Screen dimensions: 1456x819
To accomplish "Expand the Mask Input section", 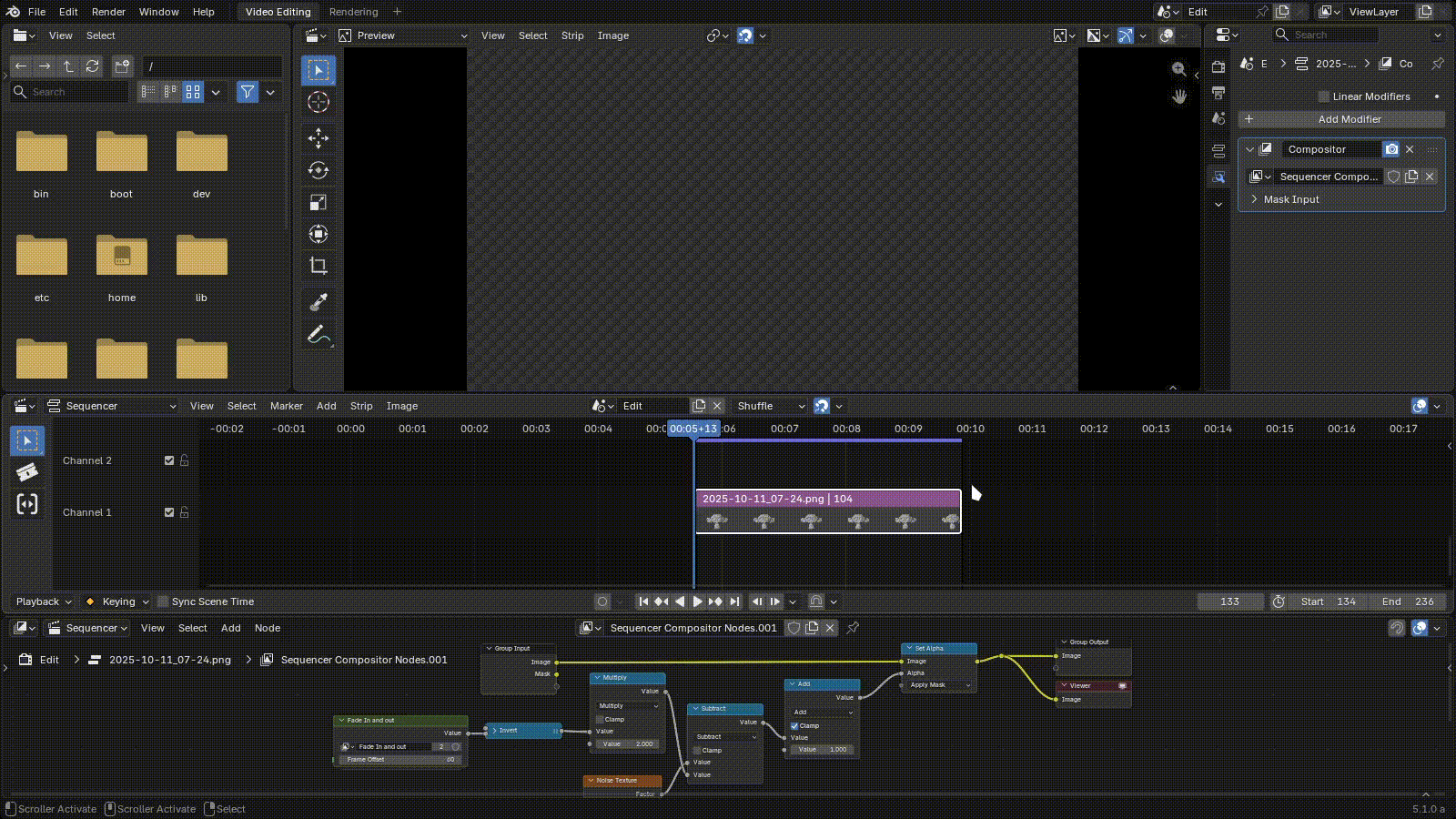I will coord(1255,199).
